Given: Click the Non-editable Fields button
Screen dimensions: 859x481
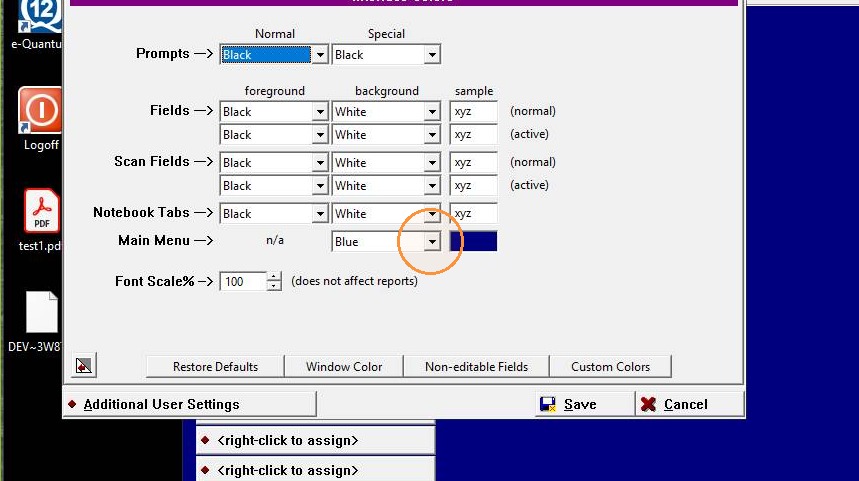Looking at the screenshot, I should (x=477, y=367).
